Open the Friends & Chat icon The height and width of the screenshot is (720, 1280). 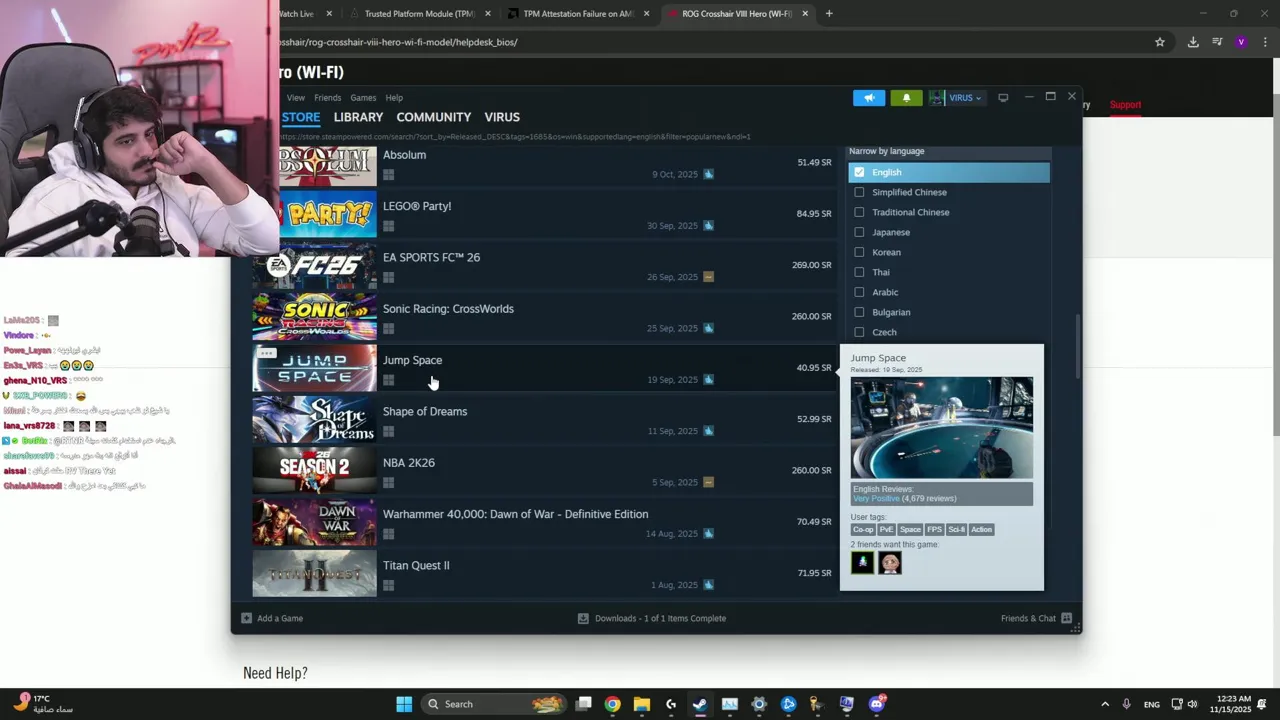tap(1066, 618)
